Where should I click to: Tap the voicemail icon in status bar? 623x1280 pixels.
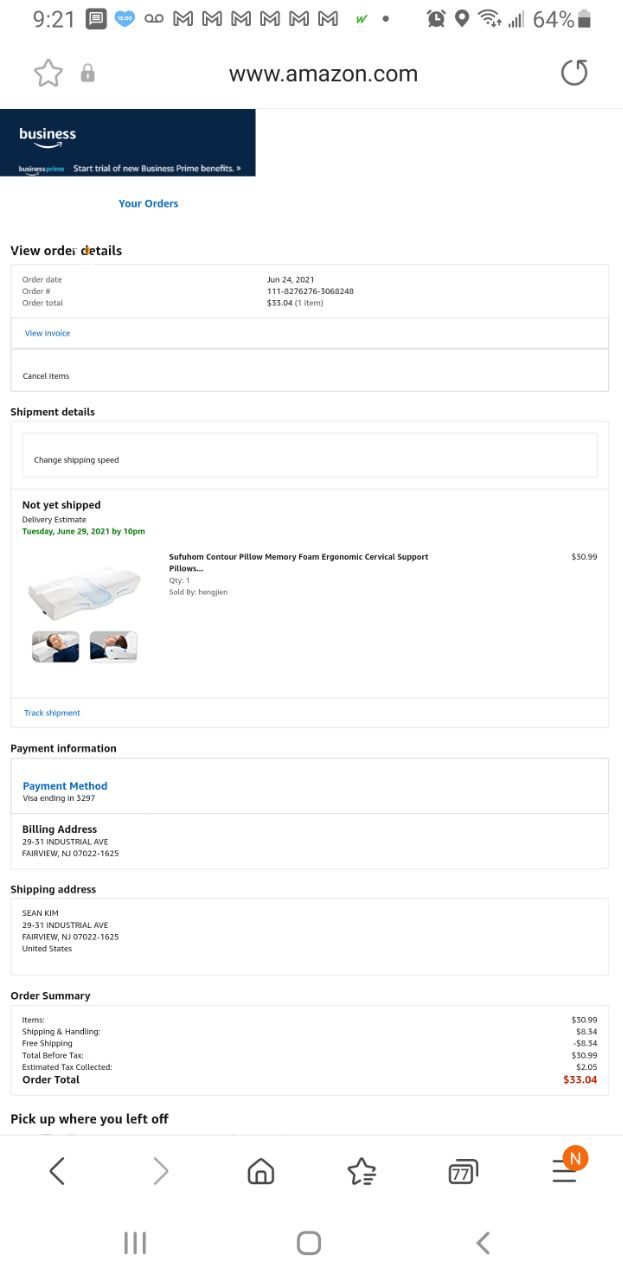pos(154,19)
